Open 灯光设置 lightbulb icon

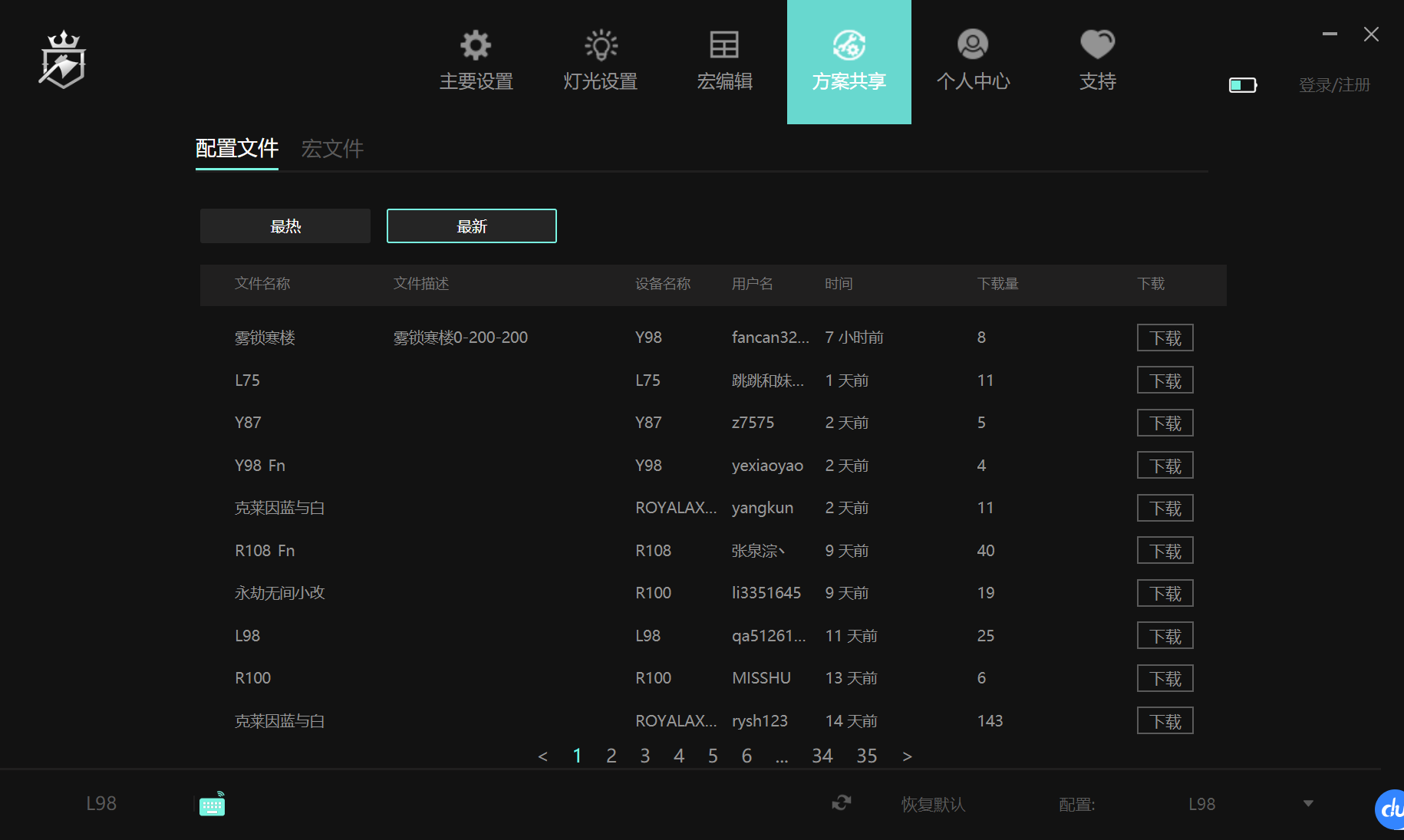click(601, 45)
